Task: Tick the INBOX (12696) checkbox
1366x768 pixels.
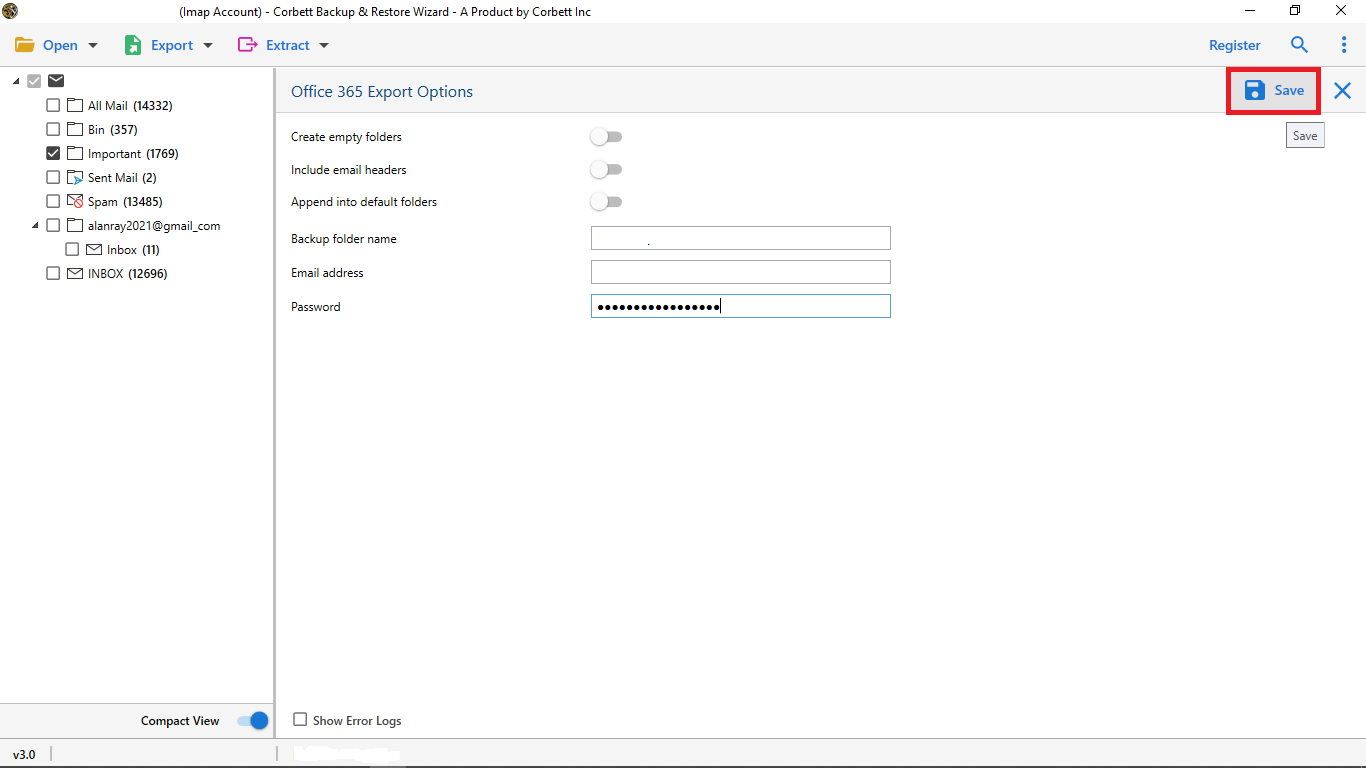Action: point(53,273)
